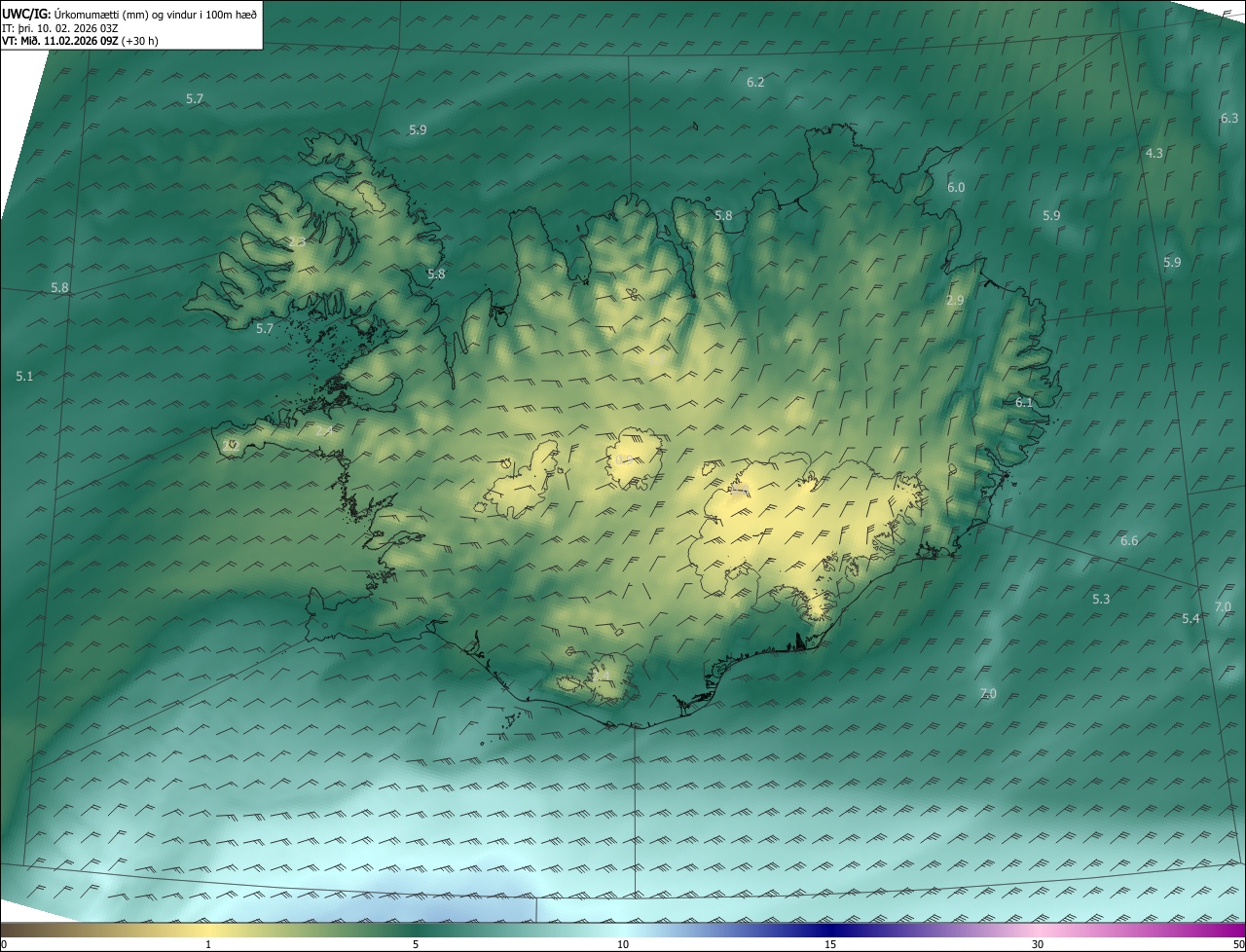This screenshot has width=1246, height=952.
Task: Click the dark blue color band above tick 15
Action: 830,930
